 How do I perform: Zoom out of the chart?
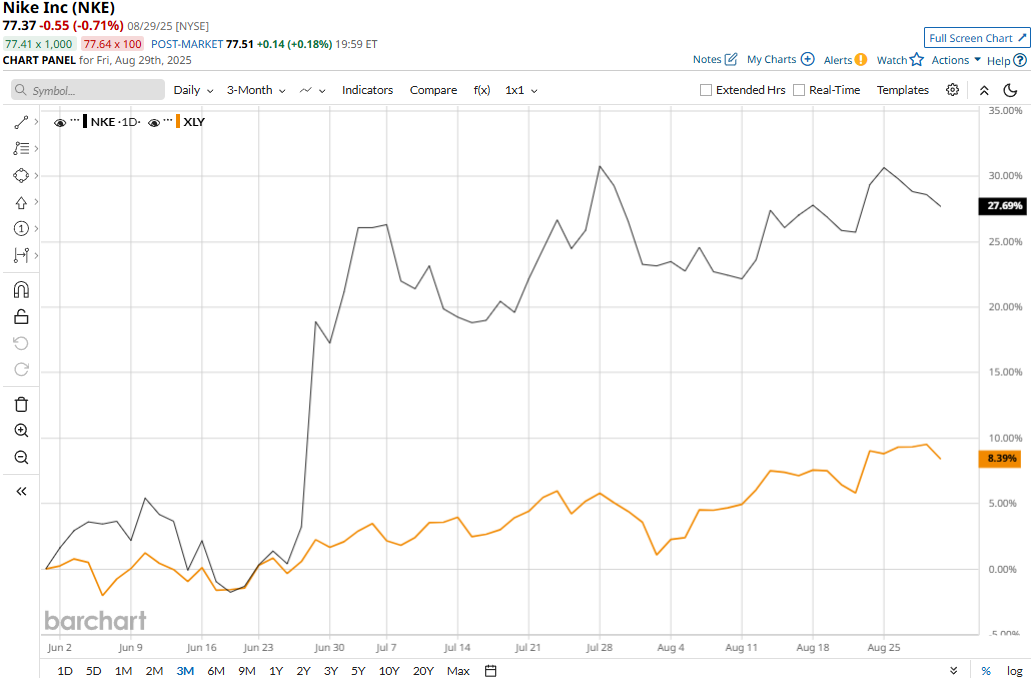(21, 457)
